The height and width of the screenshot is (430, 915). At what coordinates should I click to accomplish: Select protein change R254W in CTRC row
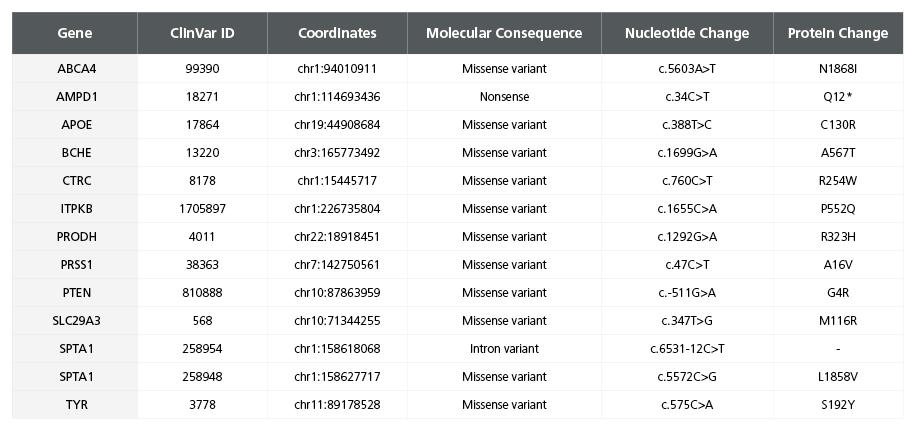coord(838,181)
